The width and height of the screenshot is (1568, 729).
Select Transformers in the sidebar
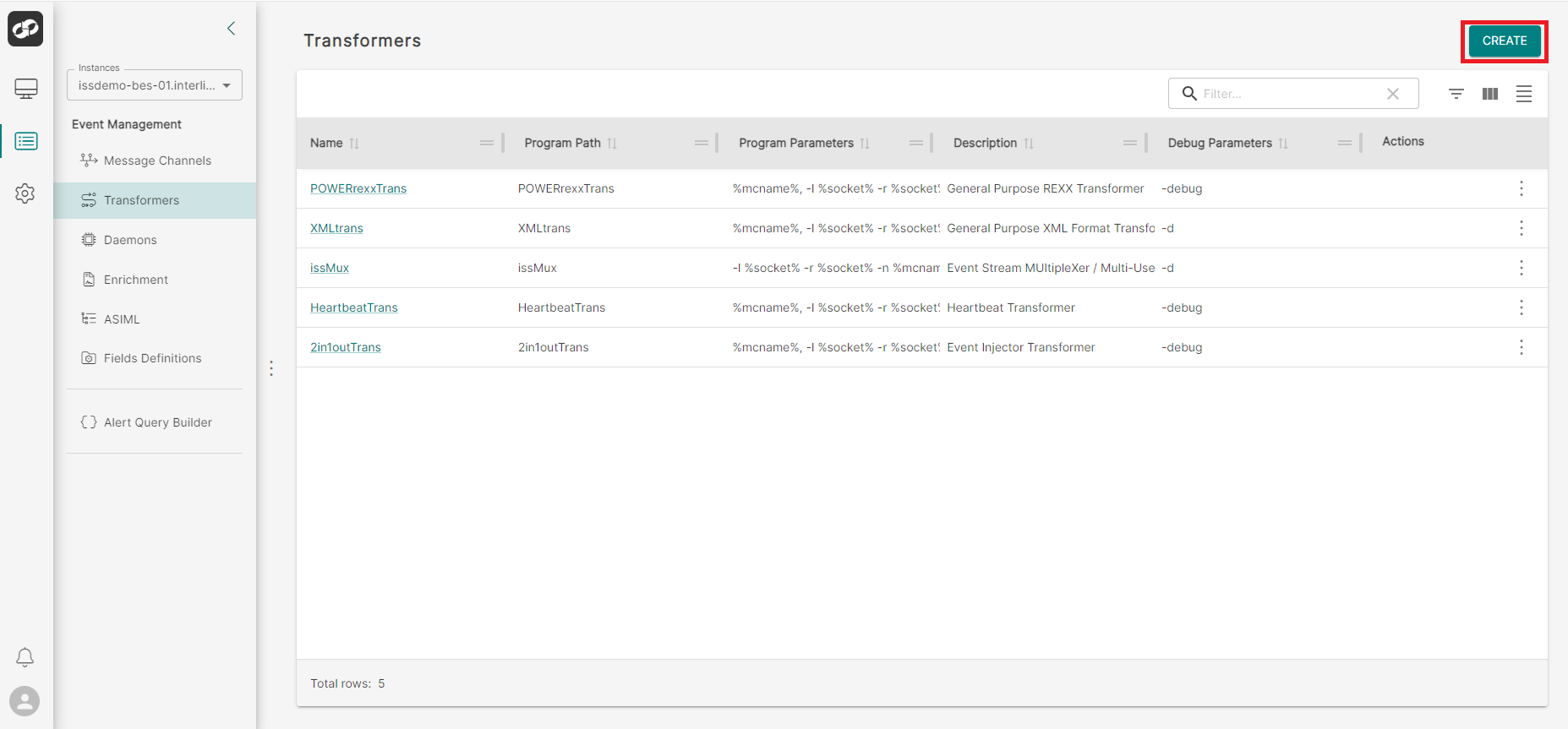pyautogui.click(x=155, y=200)
